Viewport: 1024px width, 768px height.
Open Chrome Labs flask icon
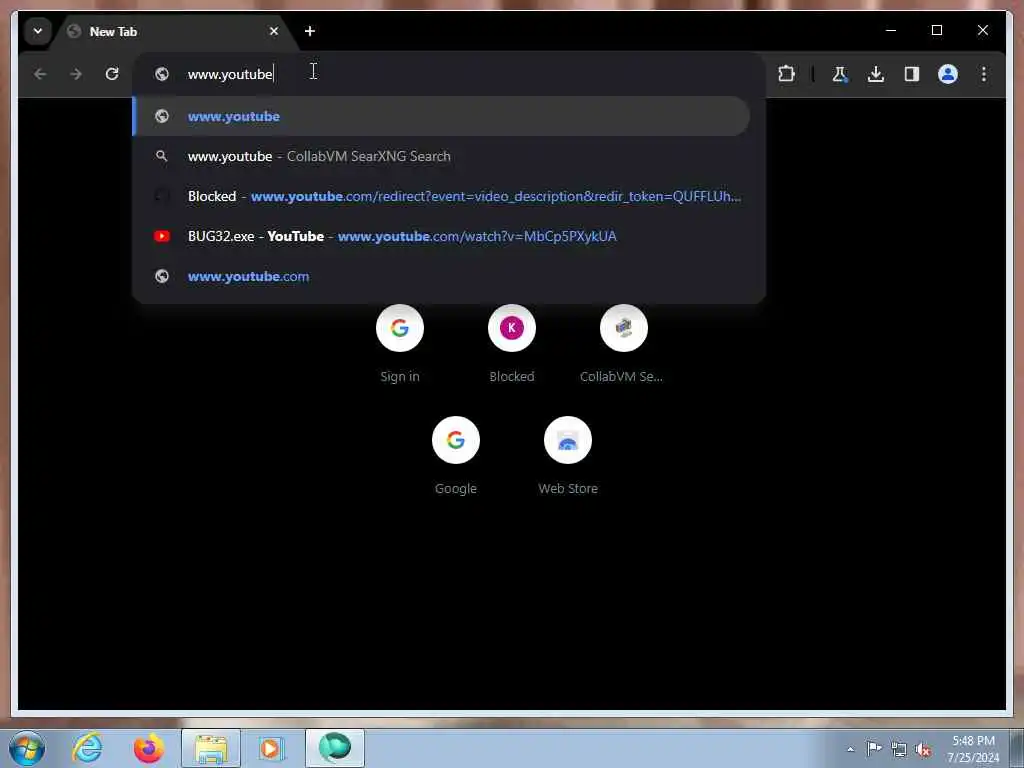[840, 74]
